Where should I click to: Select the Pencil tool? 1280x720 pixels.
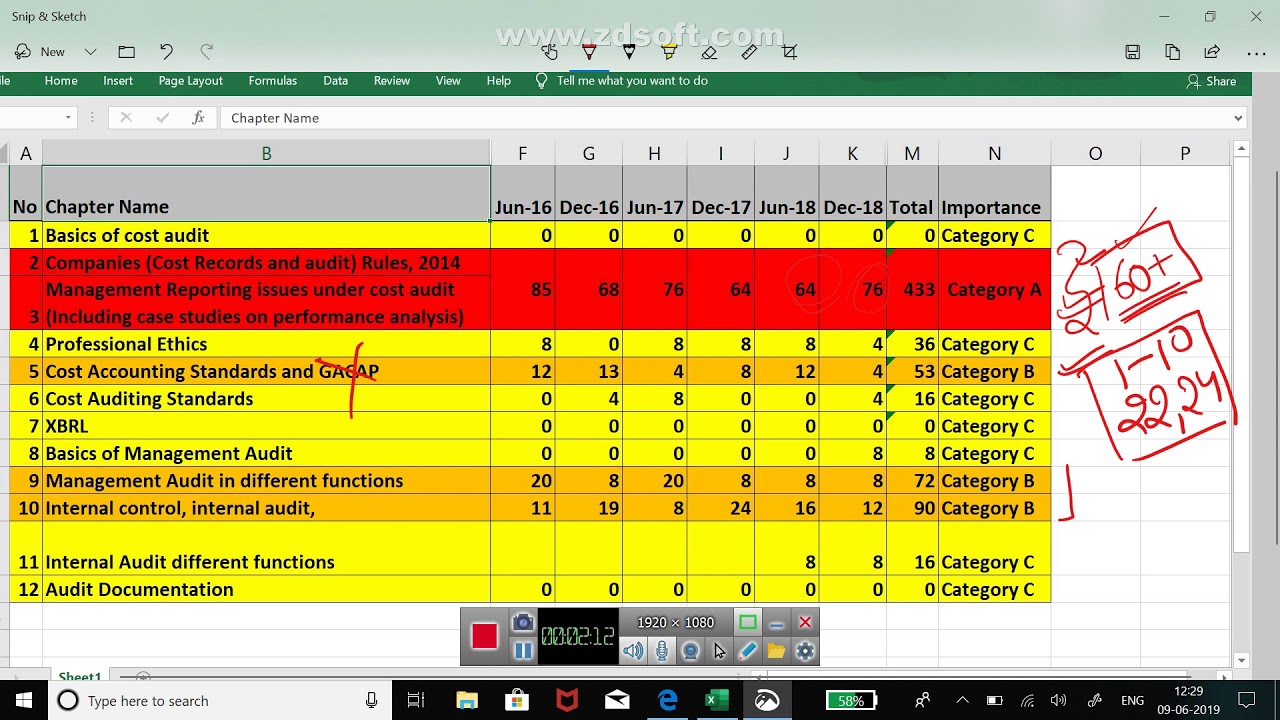629,52
